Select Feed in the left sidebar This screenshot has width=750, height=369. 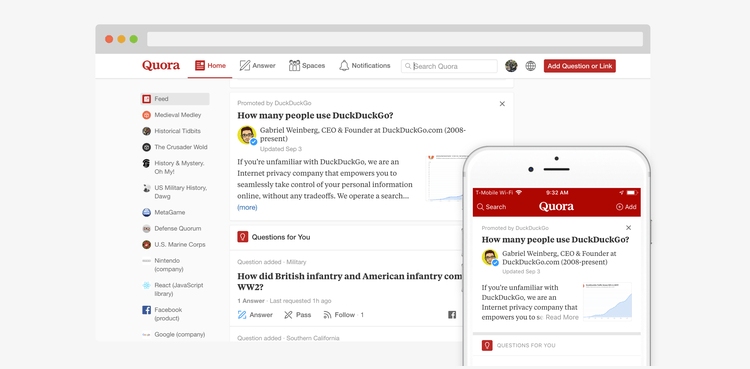point(175,99)
